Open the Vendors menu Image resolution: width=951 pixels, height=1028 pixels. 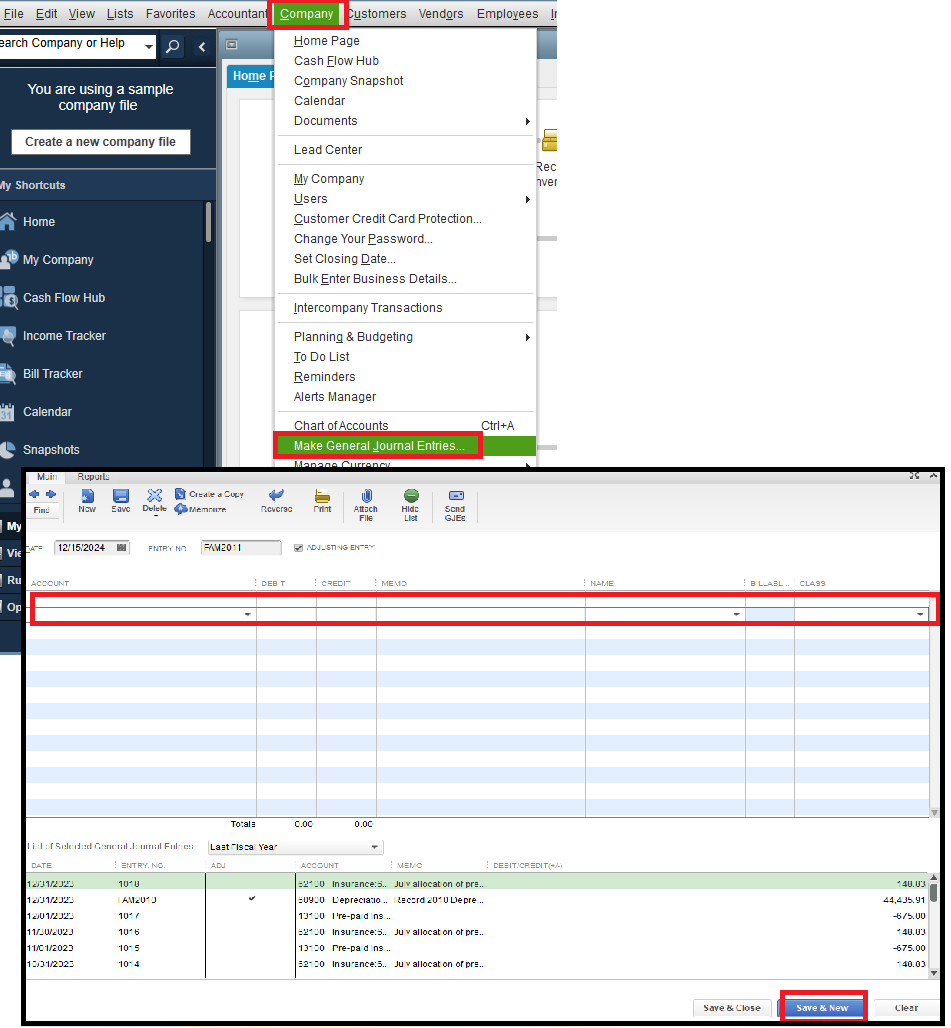click(441, 14)
